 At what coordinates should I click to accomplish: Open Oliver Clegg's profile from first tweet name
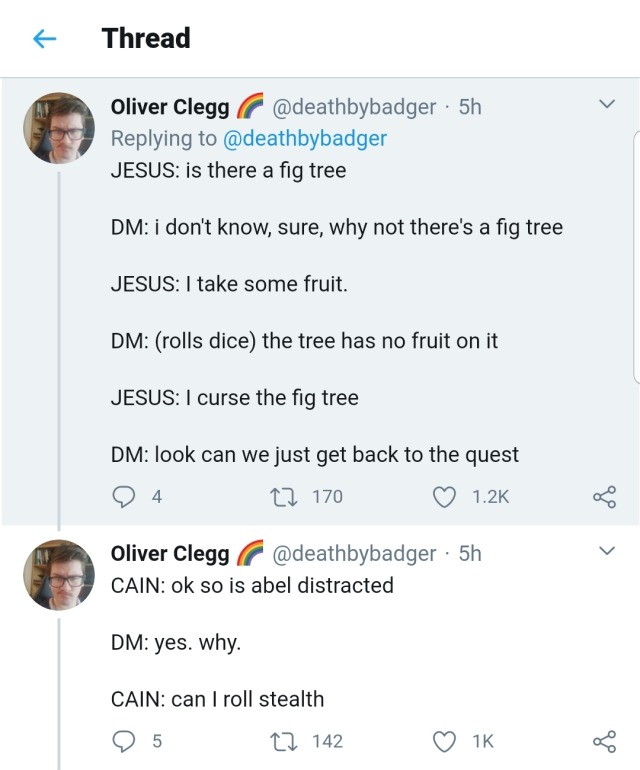pos(169,107)
